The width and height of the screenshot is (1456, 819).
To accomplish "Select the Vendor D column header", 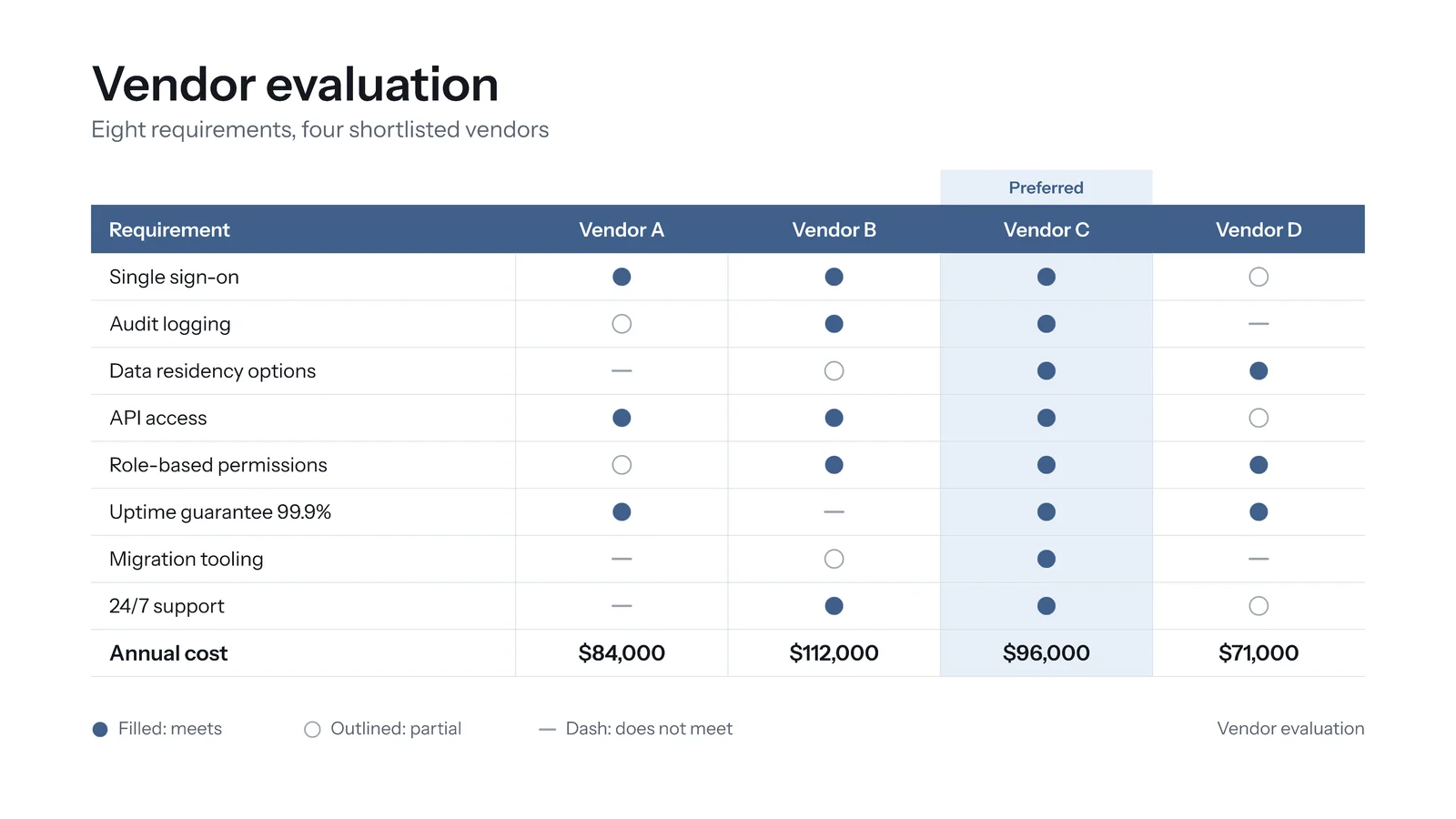I will pyautogui.click(x=1259, y=229).
